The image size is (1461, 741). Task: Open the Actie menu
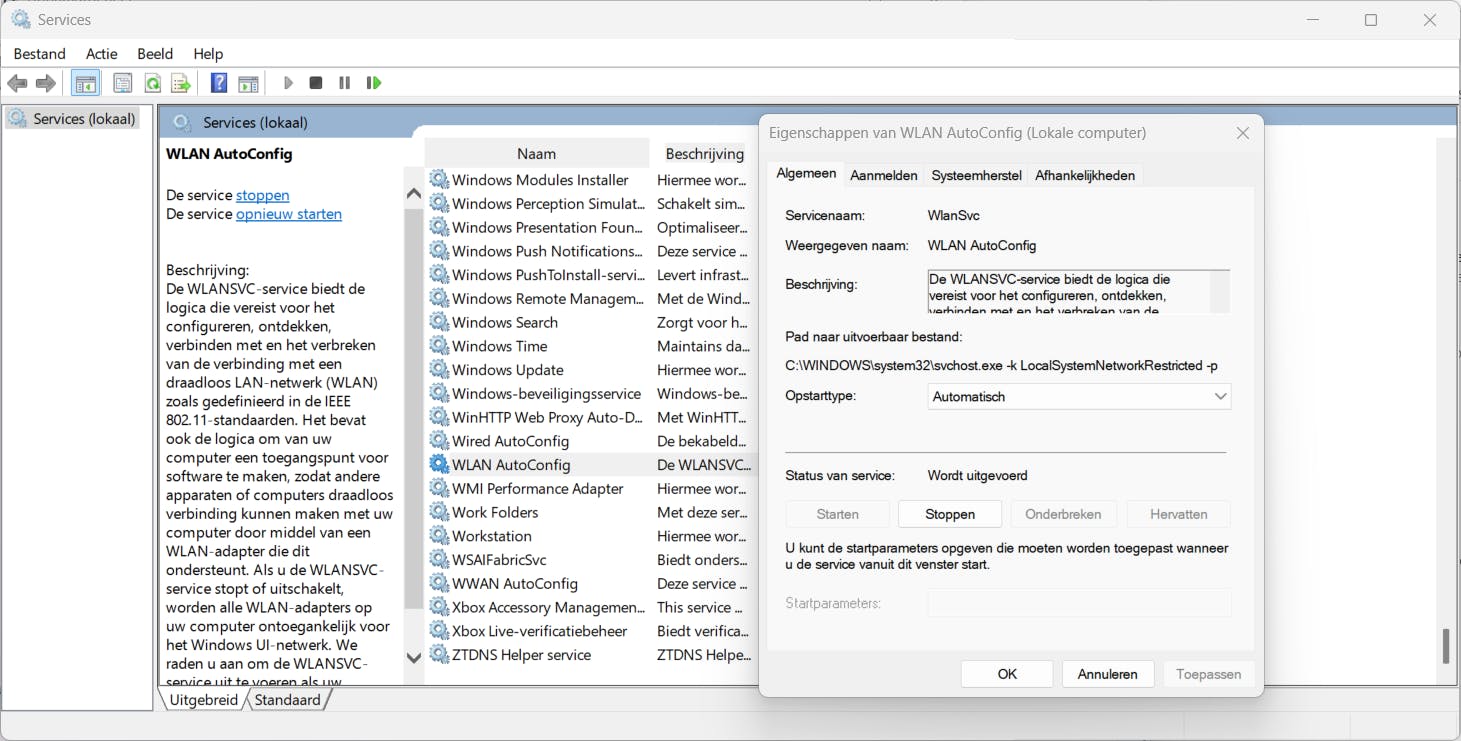pos(102,54)
